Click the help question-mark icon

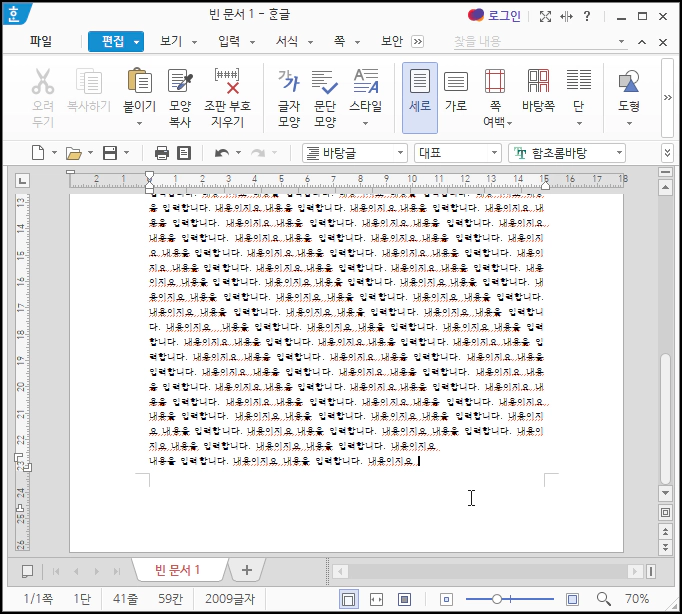point(587,16)
